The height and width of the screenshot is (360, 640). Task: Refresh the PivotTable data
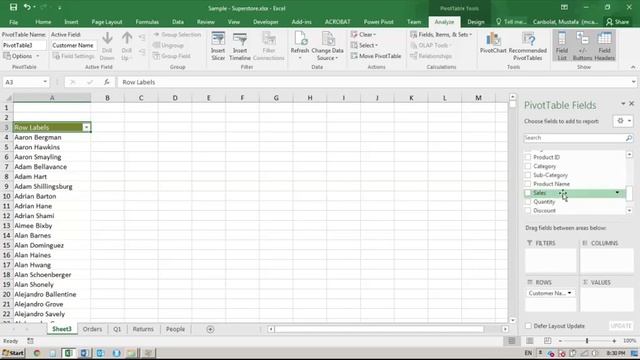300,46
